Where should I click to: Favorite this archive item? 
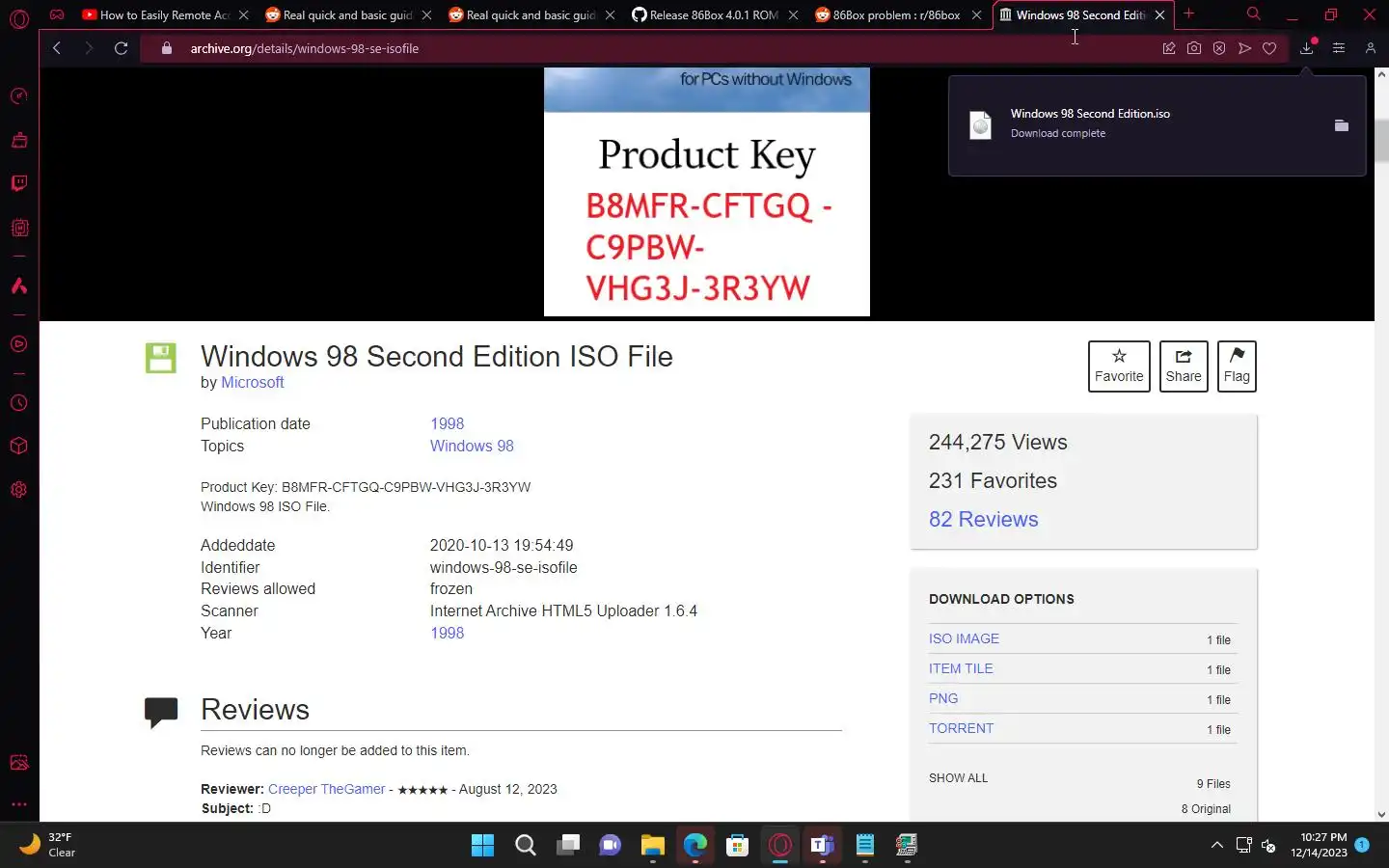tap(1119, 366)
